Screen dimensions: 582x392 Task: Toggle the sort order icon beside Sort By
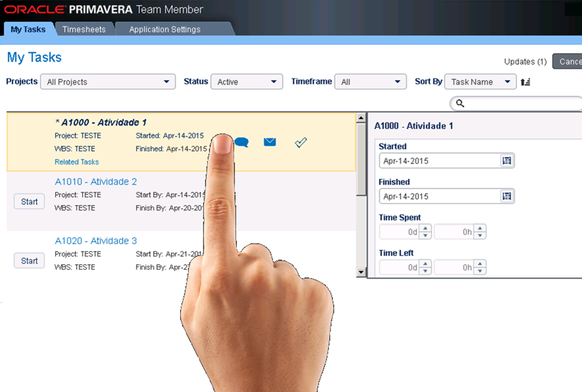pyautogui.click(x=525, y=82)
